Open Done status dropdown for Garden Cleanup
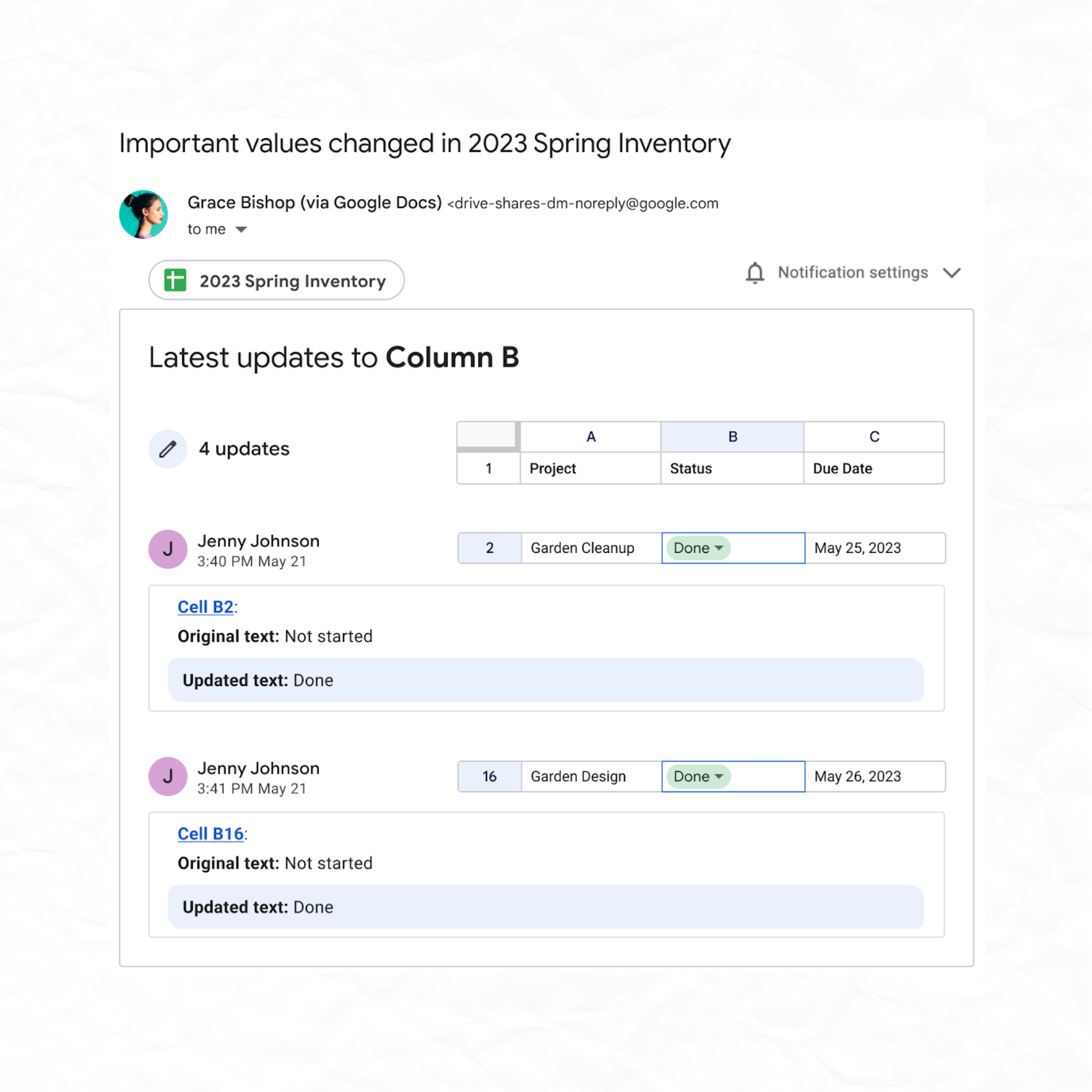The width and height of the screenshot is (1092, 1092). point(698,548)
